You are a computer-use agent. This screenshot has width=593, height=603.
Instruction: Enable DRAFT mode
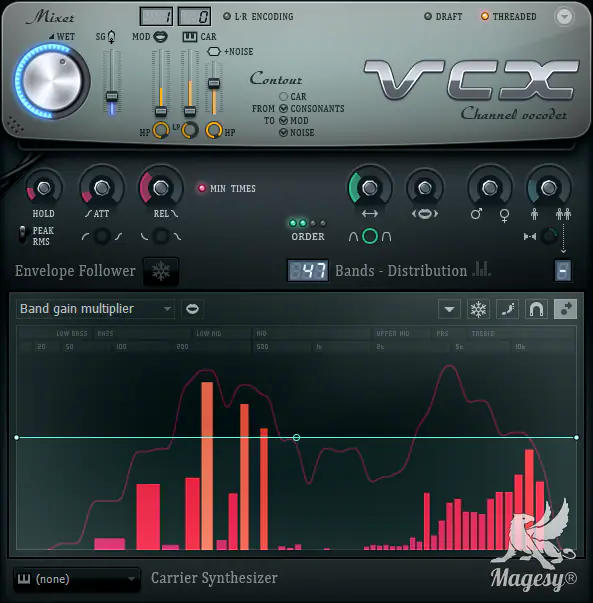click(x=443, y=17)
